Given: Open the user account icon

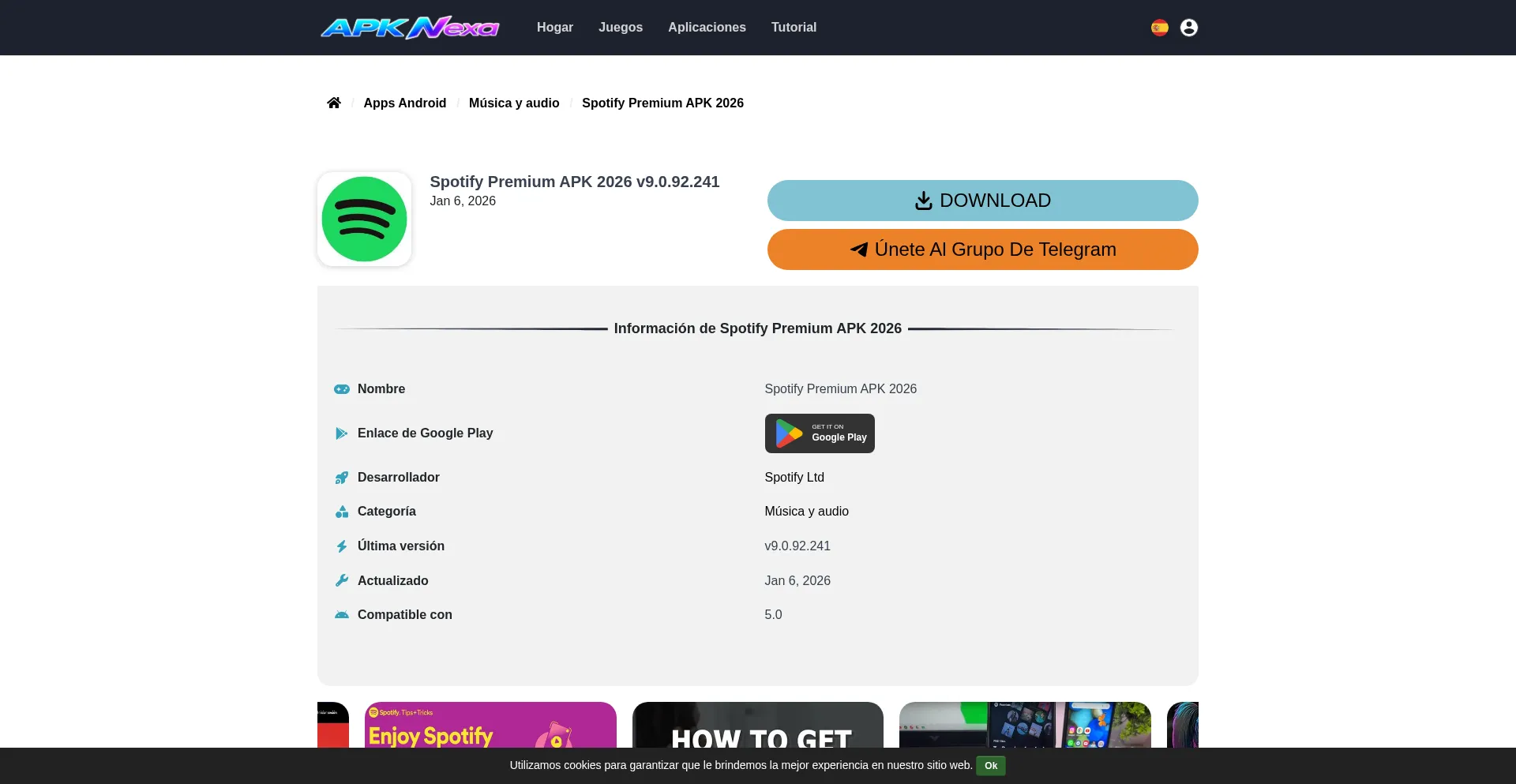Looking at the screenshot, I should (x=1188, y=28).
